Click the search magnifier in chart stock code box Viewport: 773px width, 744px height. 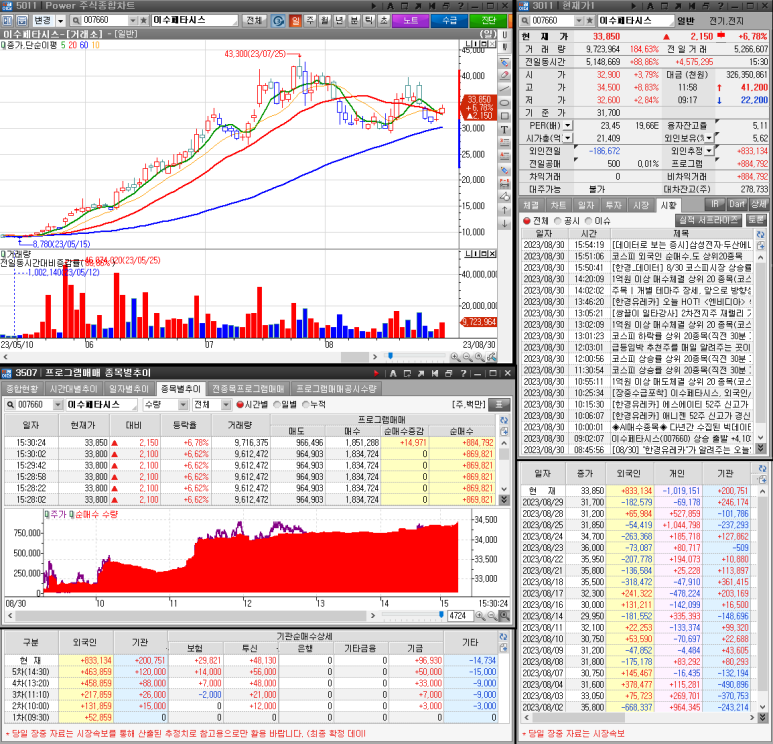[x=76, y=21]
